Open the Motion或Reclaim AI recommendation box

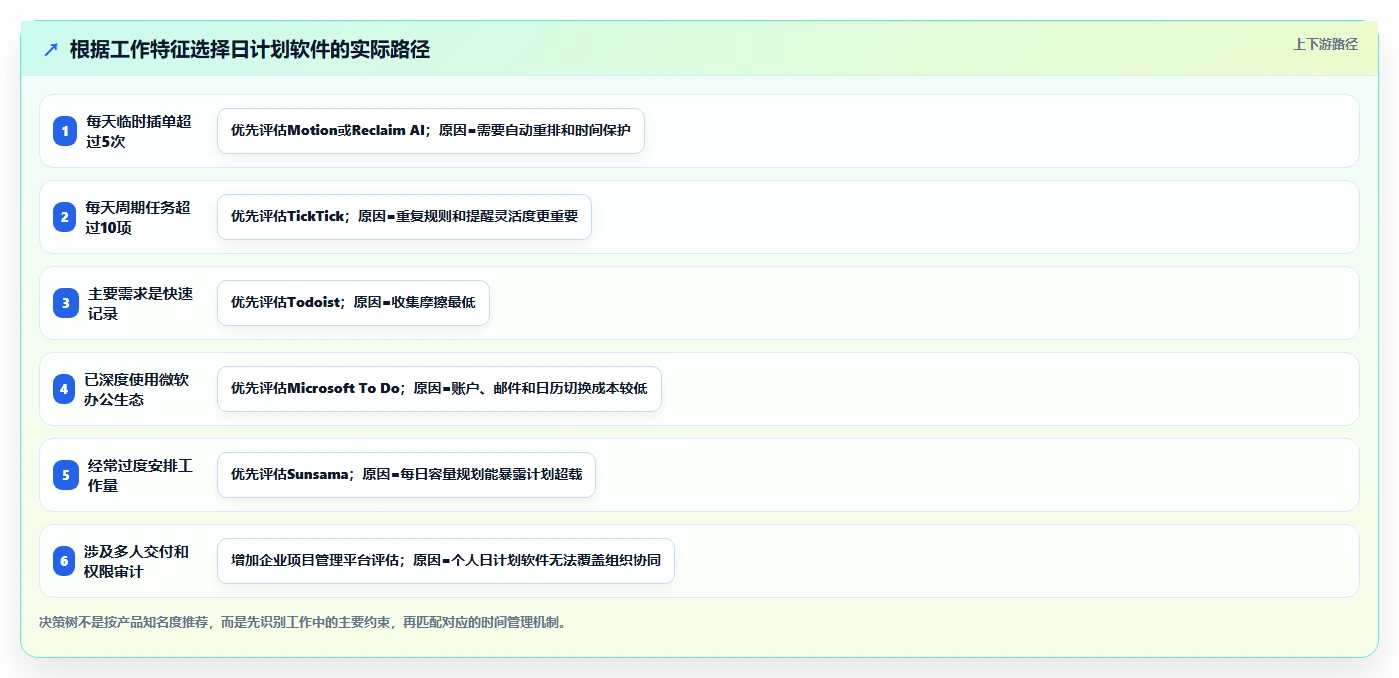(431, 131)
